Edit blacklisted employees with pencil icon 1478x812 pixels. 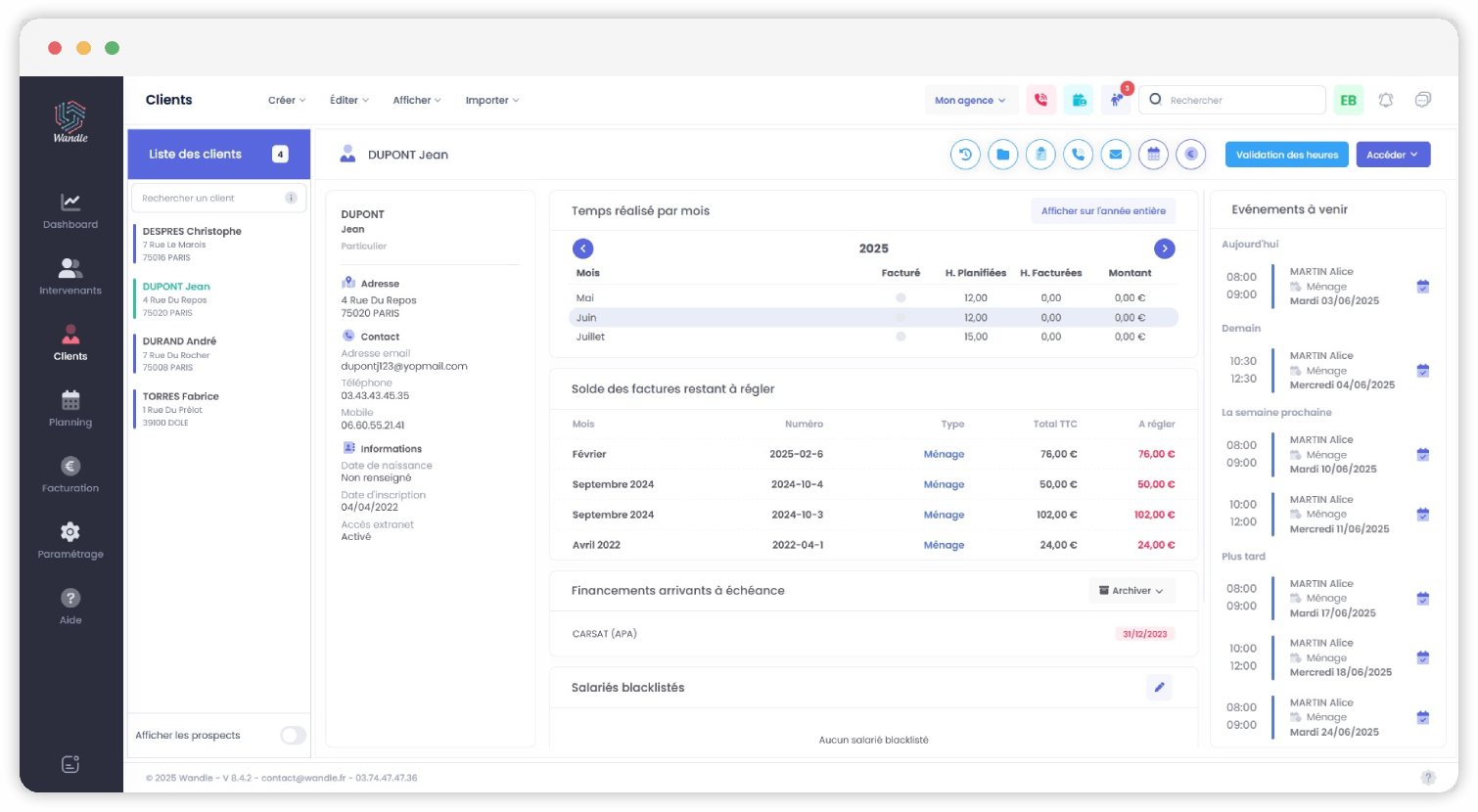tap(1159, 688)
